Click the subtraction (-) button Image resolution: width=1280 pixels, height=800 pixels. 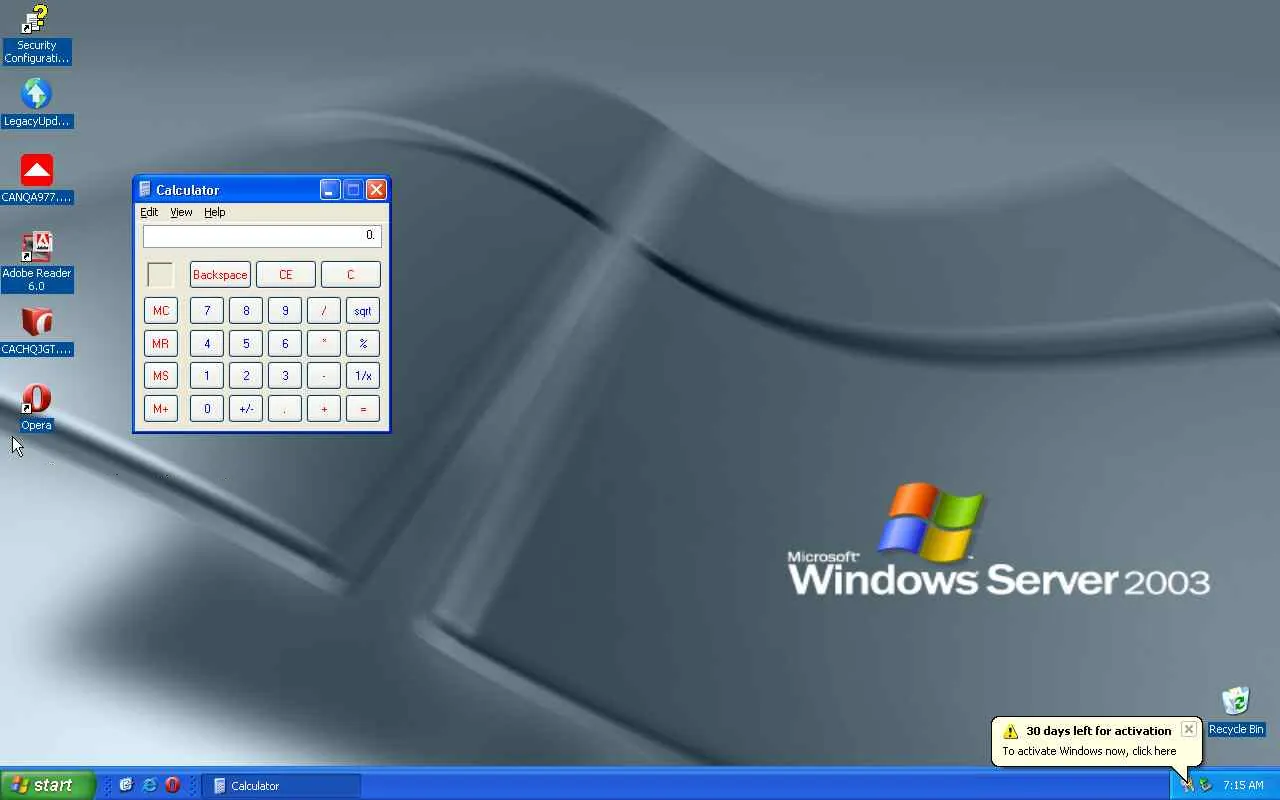pyautogui.click(x=324, y=376)
